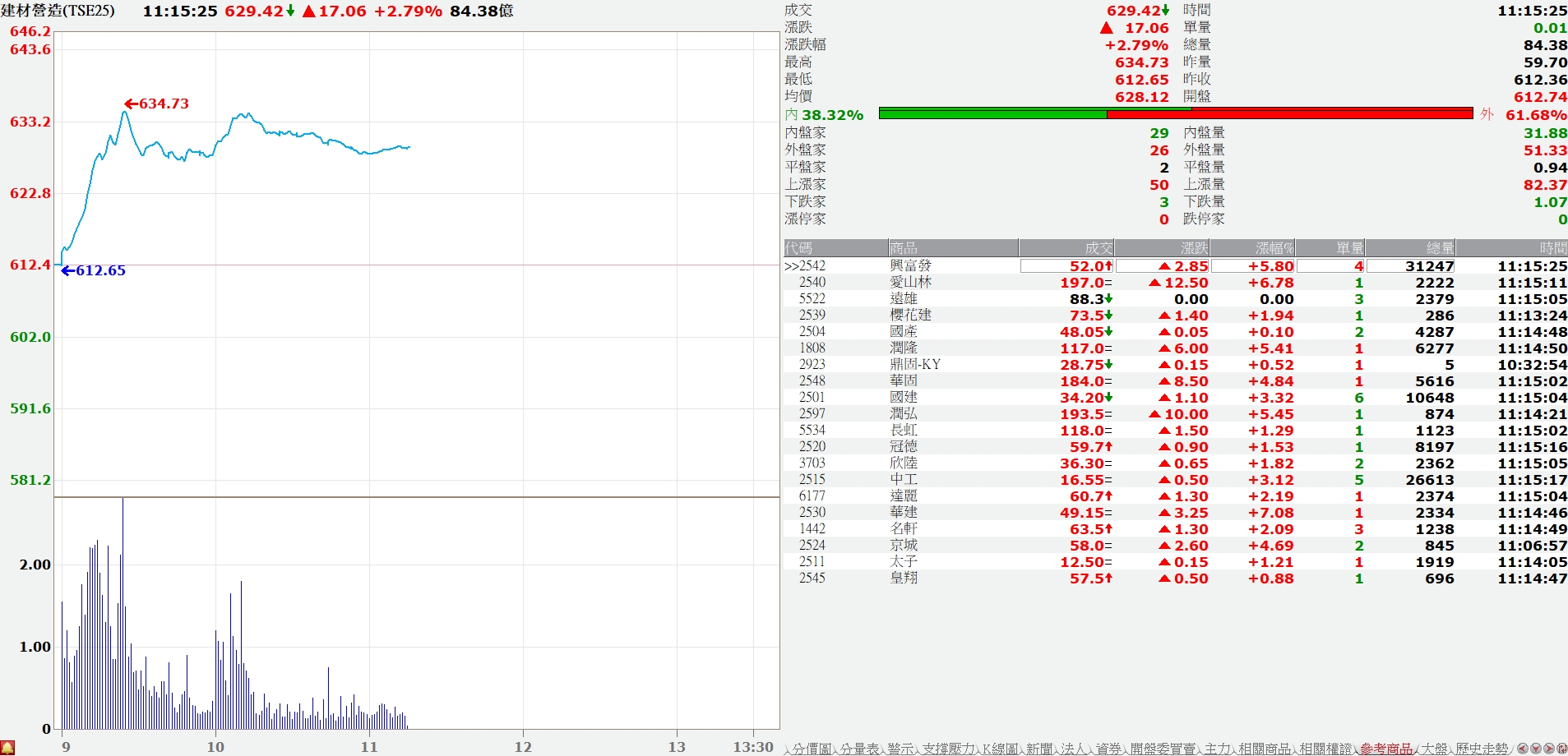
Task: Open the 支撐壓力 tab
Action: pos(948,749)
